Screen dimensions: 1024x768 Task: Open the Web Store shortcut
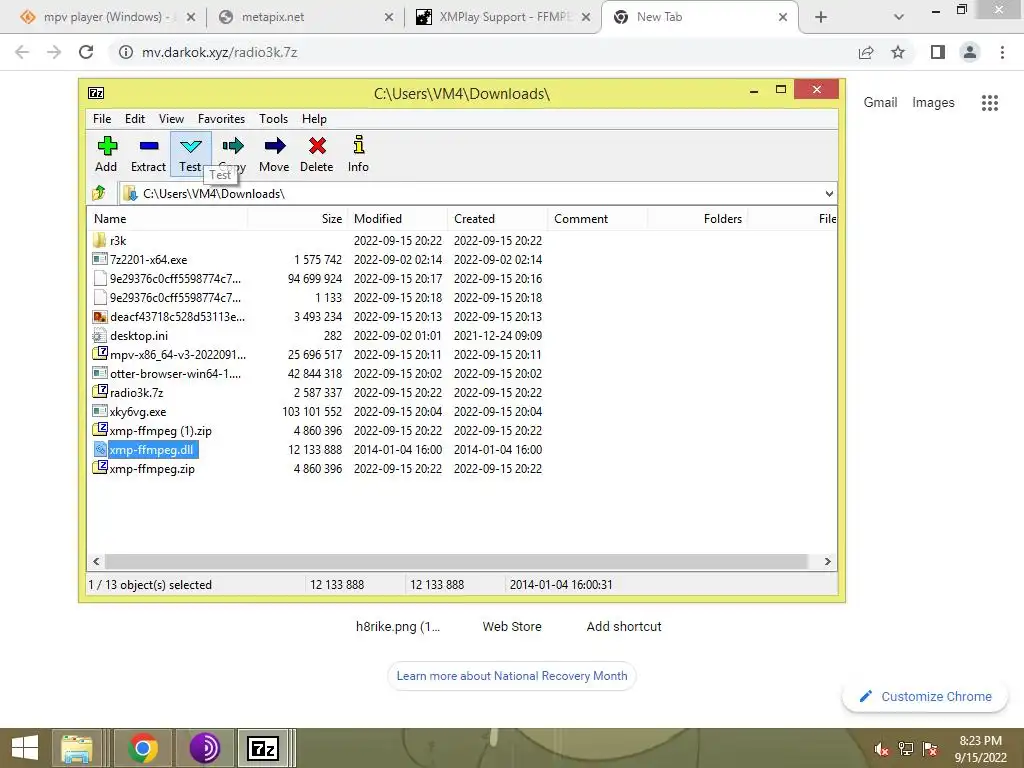(x=512, y=626)
